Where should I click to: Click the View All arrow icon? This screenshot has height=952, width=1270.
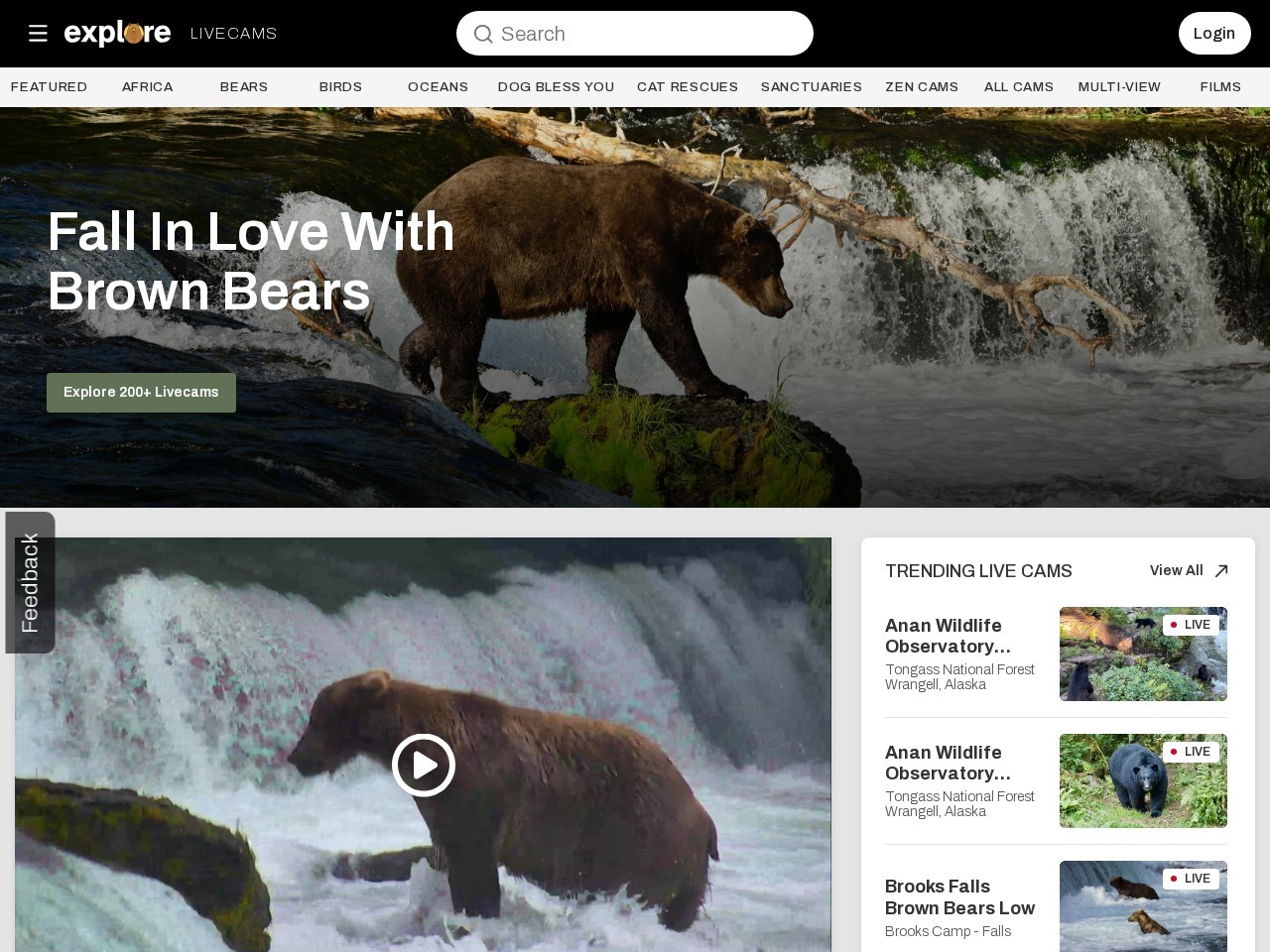1221,570
